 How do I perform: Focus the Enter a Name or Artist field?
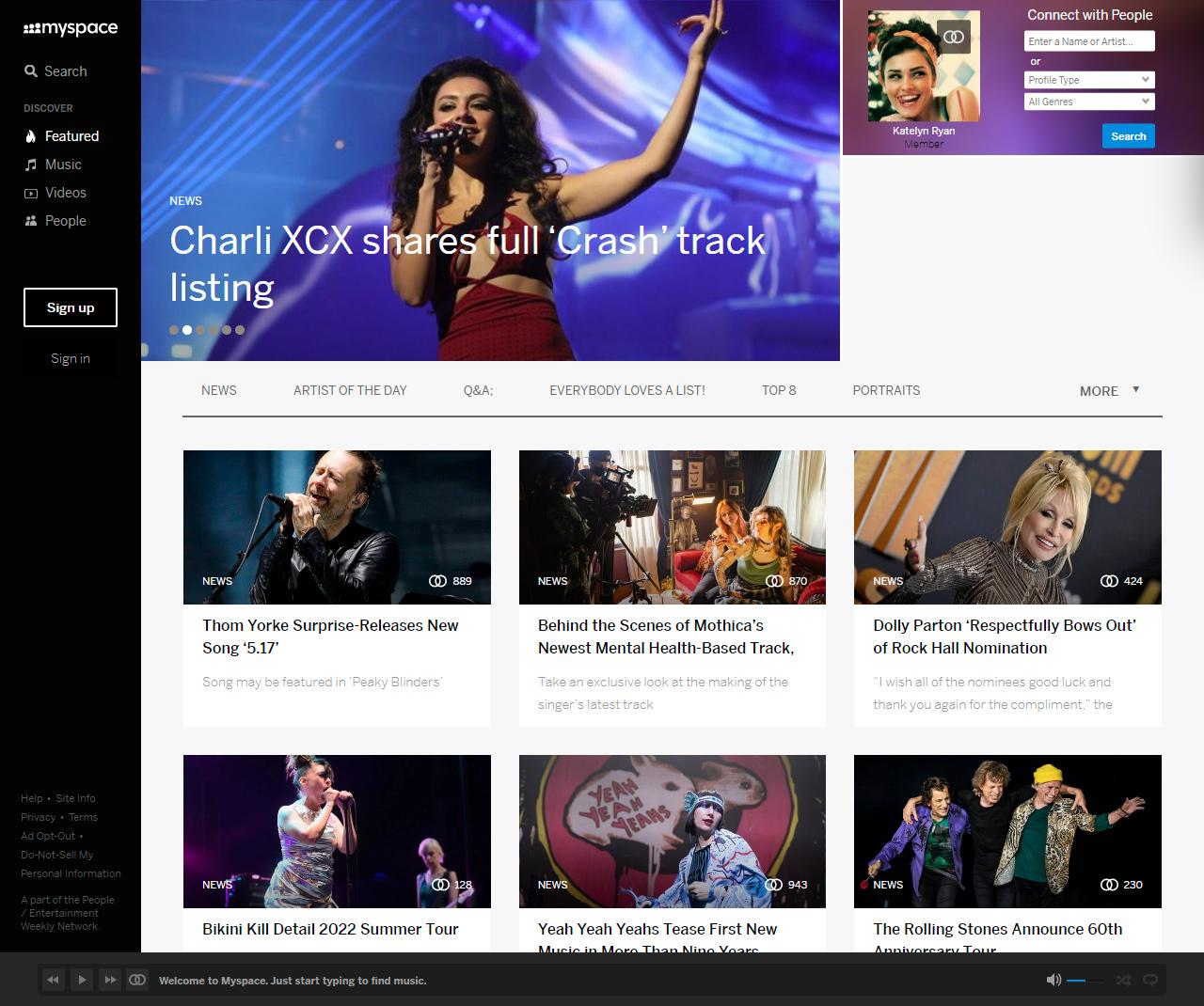pos(1089,41)
